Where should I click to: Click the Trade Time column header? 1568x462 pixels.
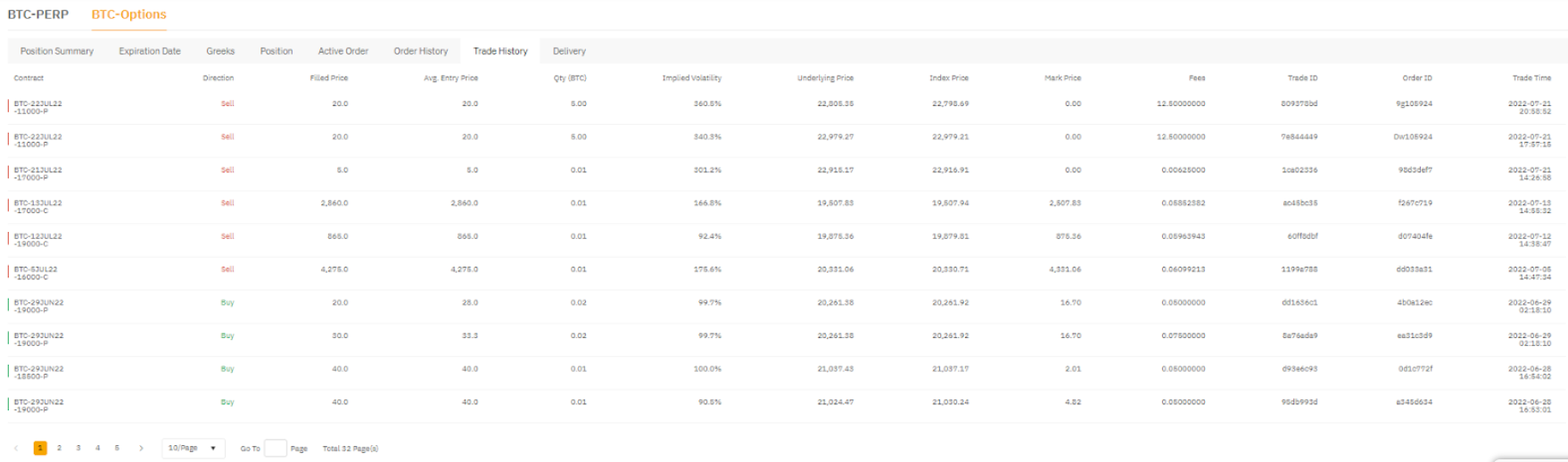pos(1531,78)
